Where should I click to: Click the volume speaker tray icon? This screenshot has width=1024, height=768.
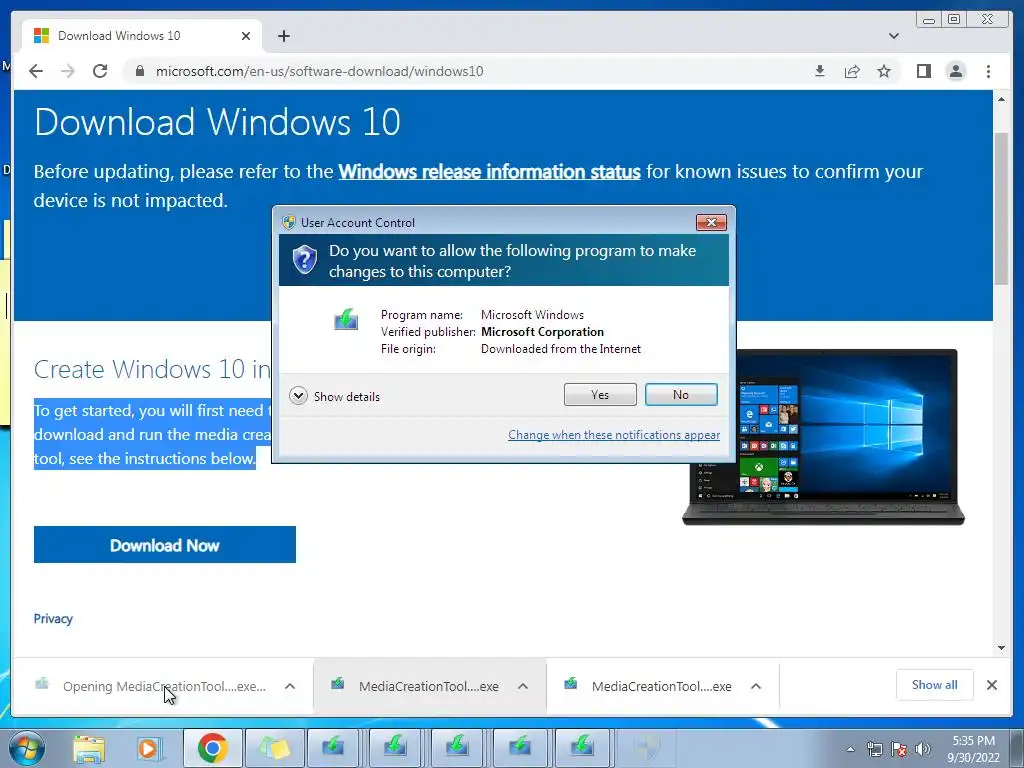tap(922, 749)
